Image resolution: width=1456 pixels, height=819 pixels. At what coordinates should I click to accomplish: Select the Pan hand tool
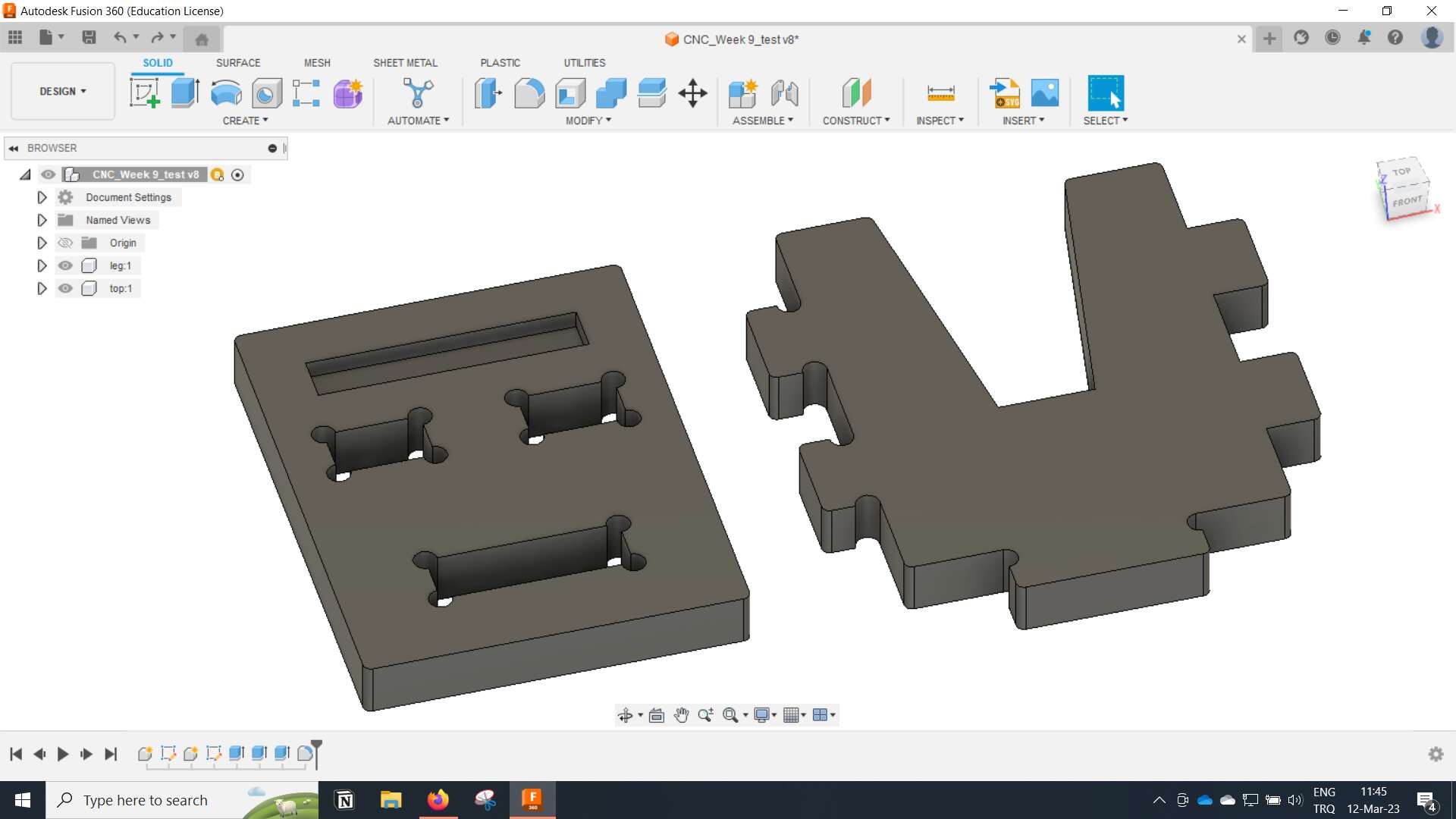click(681, 715)
